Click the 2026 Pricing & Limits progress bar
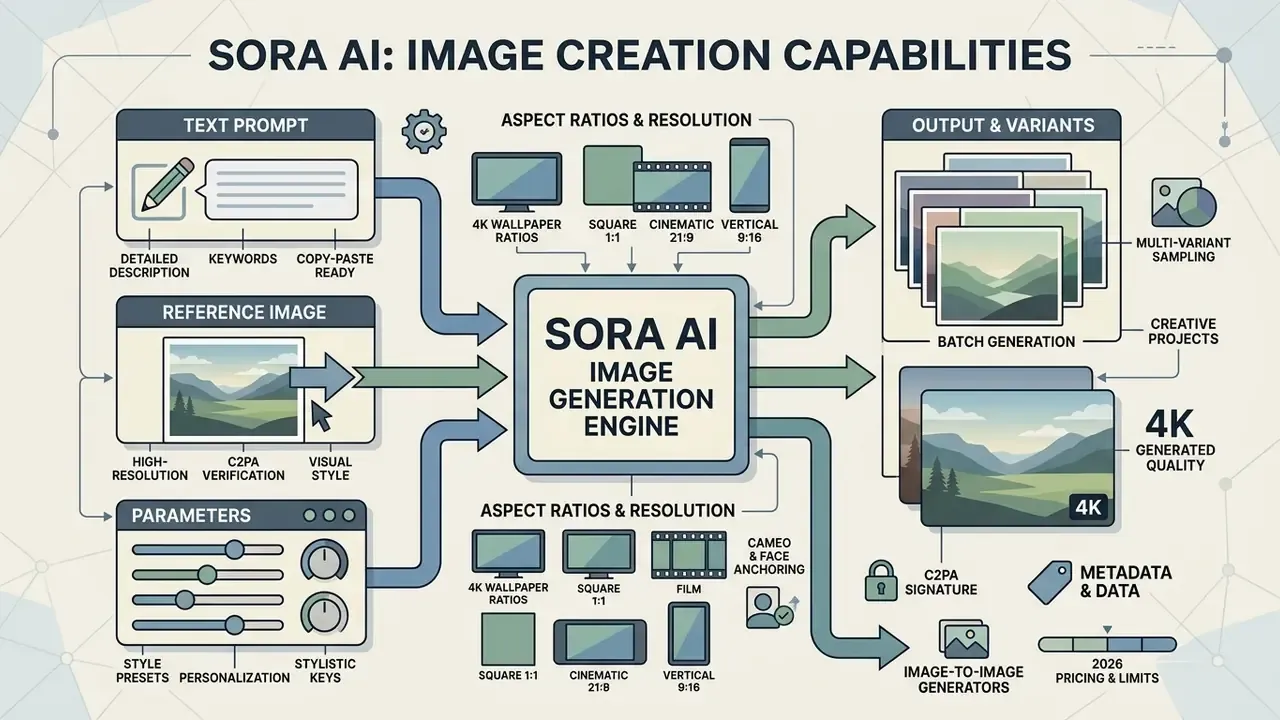This screenshot has height=720, width=1280. (x=1107, y=644)
